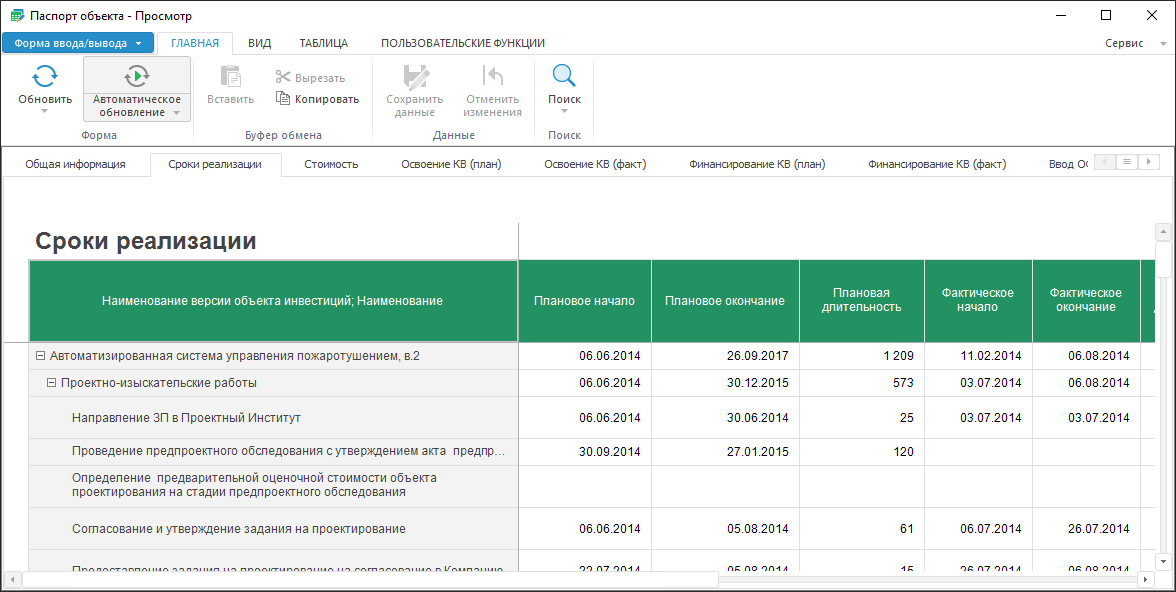Open the Форма ввода/вывода dropdown
The width and height of the screenshot is (1176, 592).
click(78, 43)
